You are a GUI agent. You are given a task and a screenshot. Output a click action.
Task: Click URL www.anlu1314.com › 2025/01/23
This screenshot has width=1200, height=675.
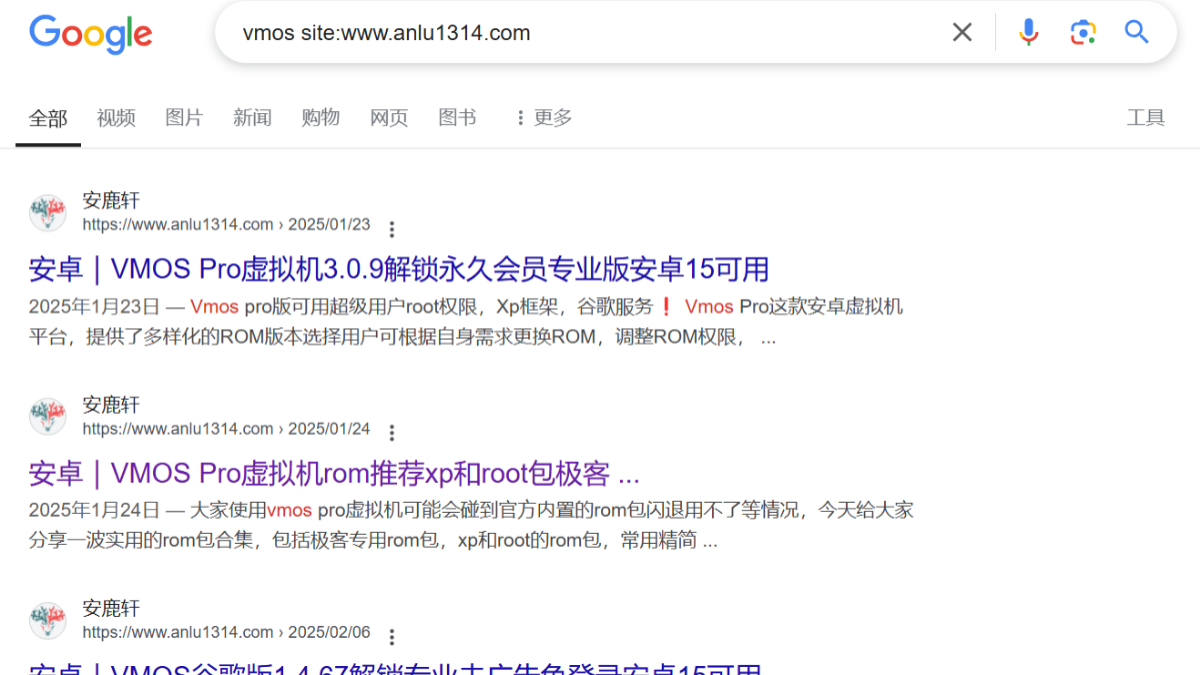coord(226,224)
